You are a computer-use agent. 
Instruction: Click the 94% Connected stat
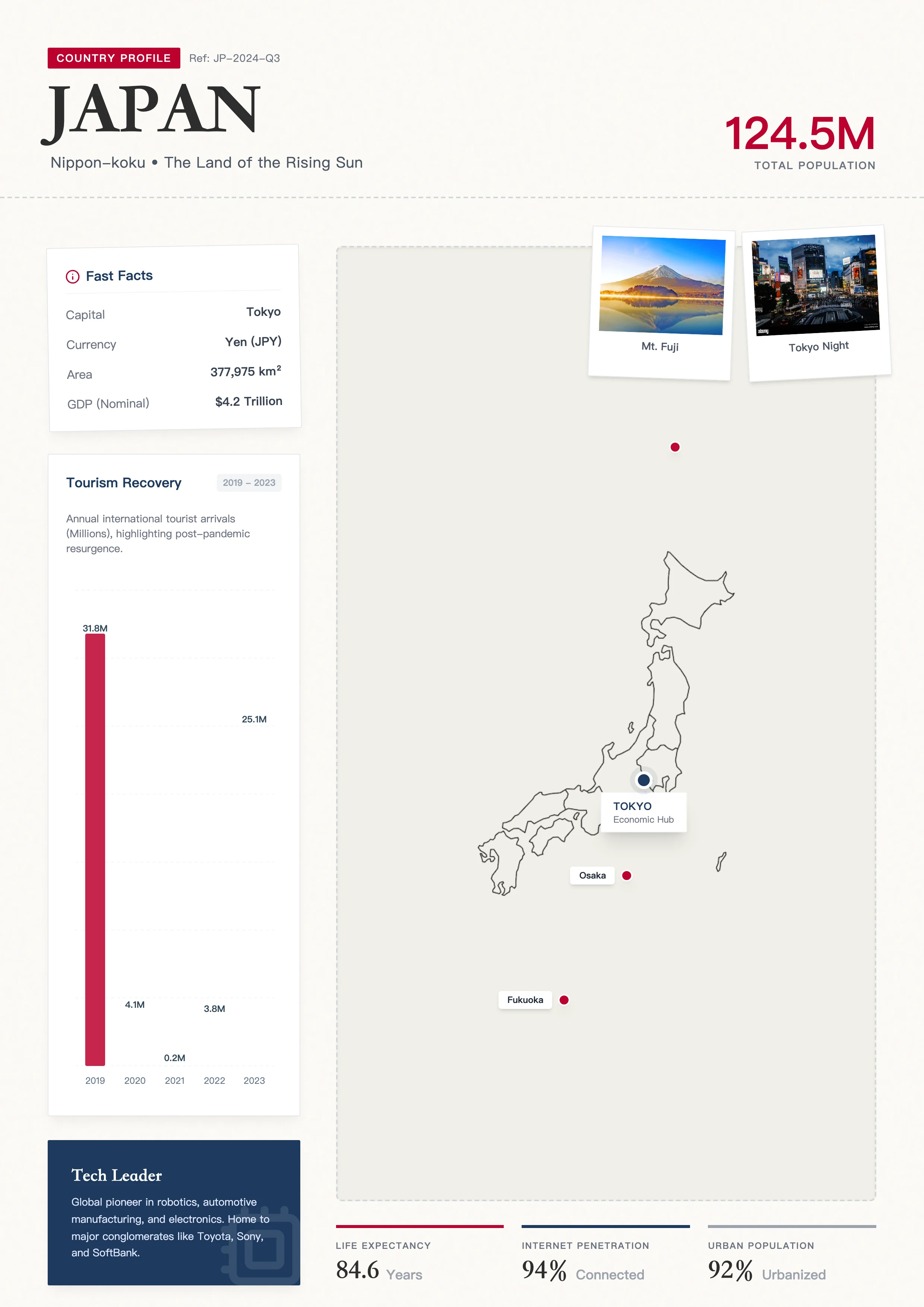coord(583,1270)
